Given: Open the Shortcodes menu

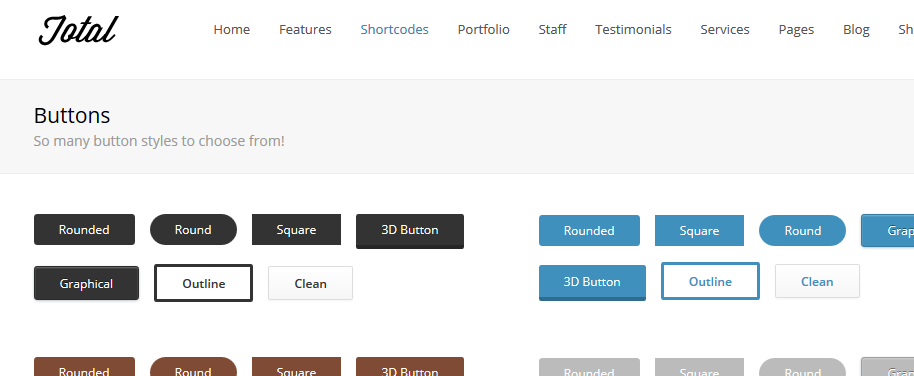Looking at the screenshot, I should (394, 29).
